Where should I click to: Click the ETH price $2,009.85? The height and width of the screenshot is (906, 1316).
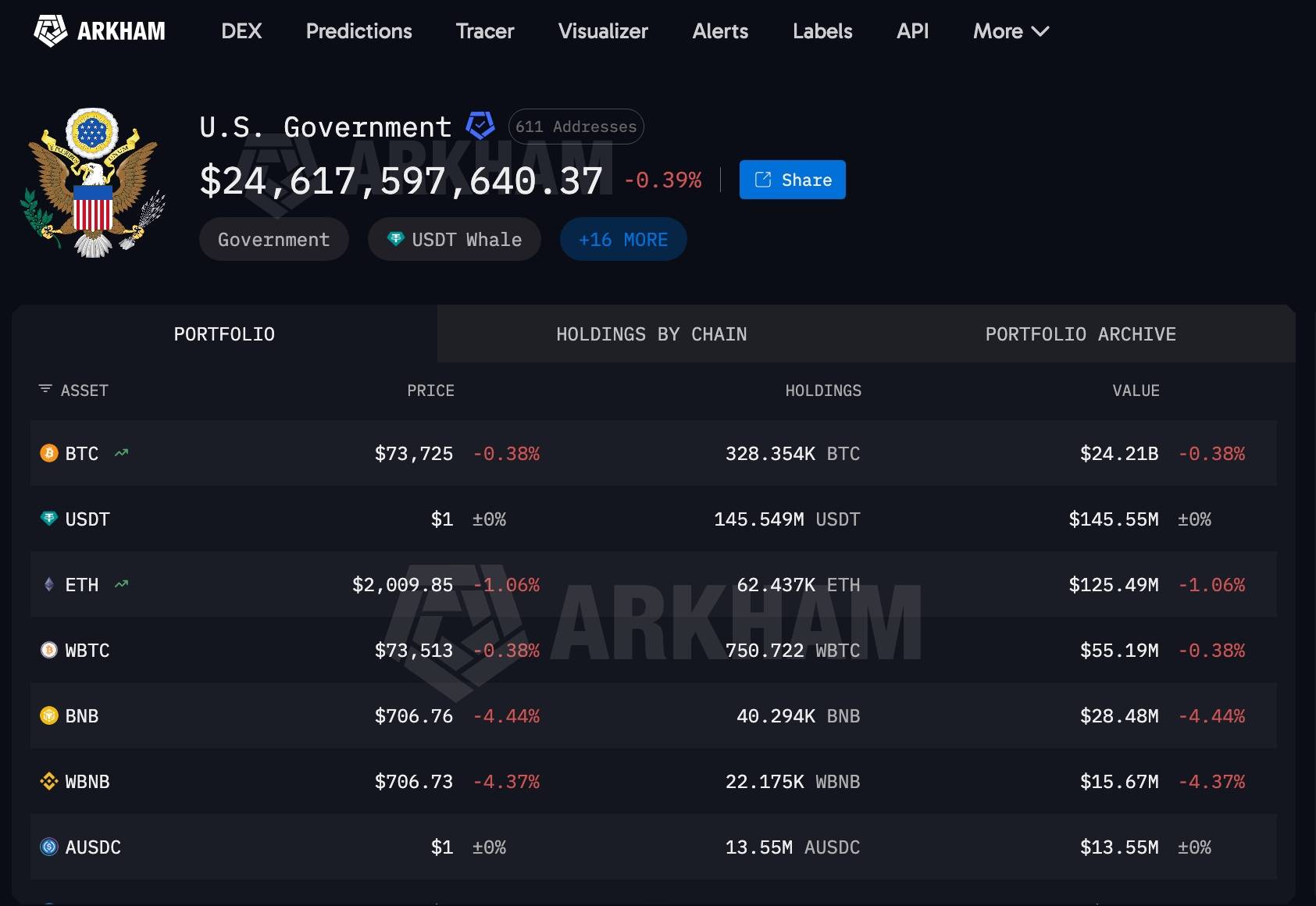click(x=403, y=585)
